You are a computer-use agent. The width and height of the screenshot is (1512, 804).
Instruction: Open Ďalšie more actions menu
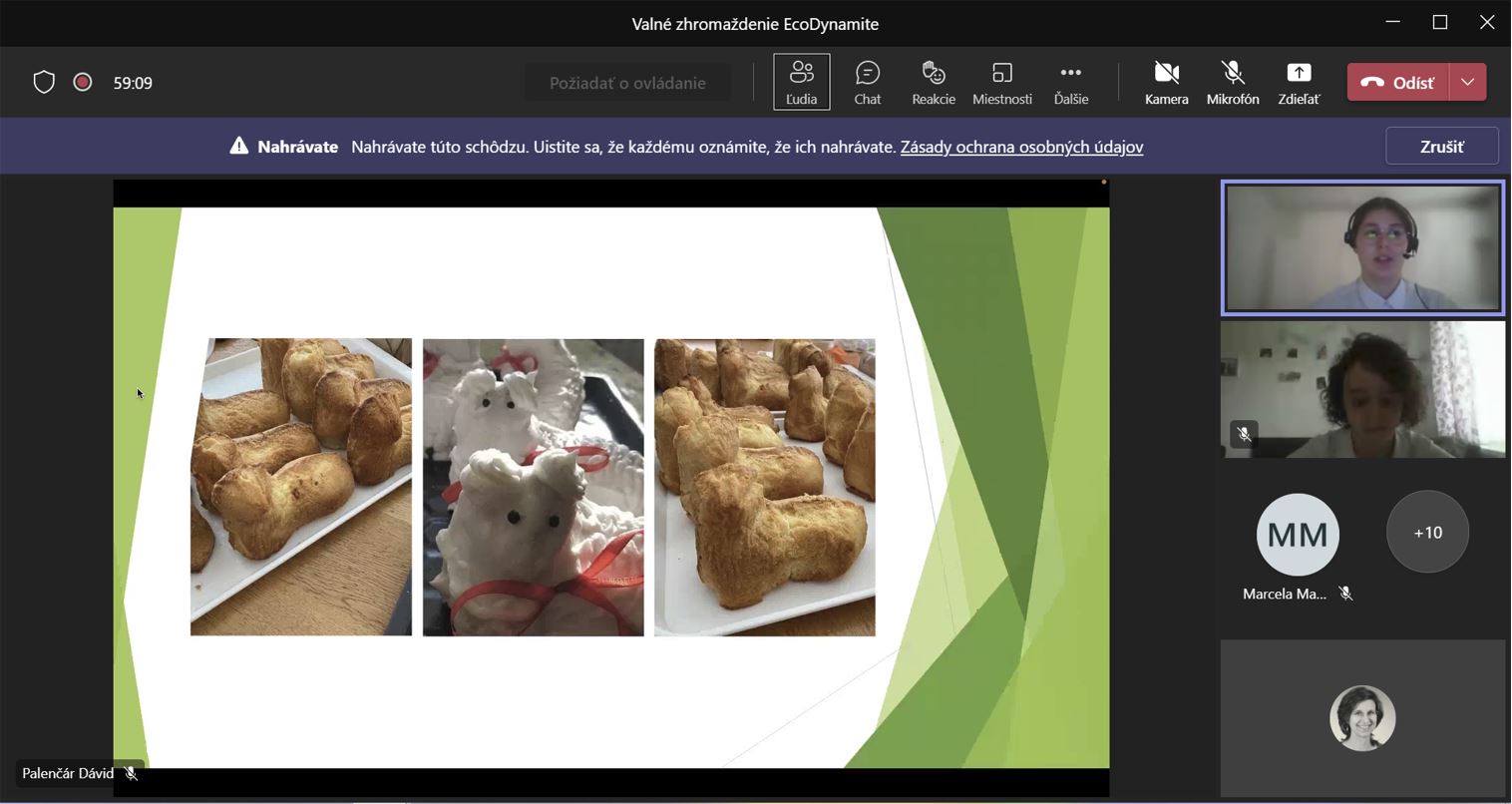[x=1070, y=82]
